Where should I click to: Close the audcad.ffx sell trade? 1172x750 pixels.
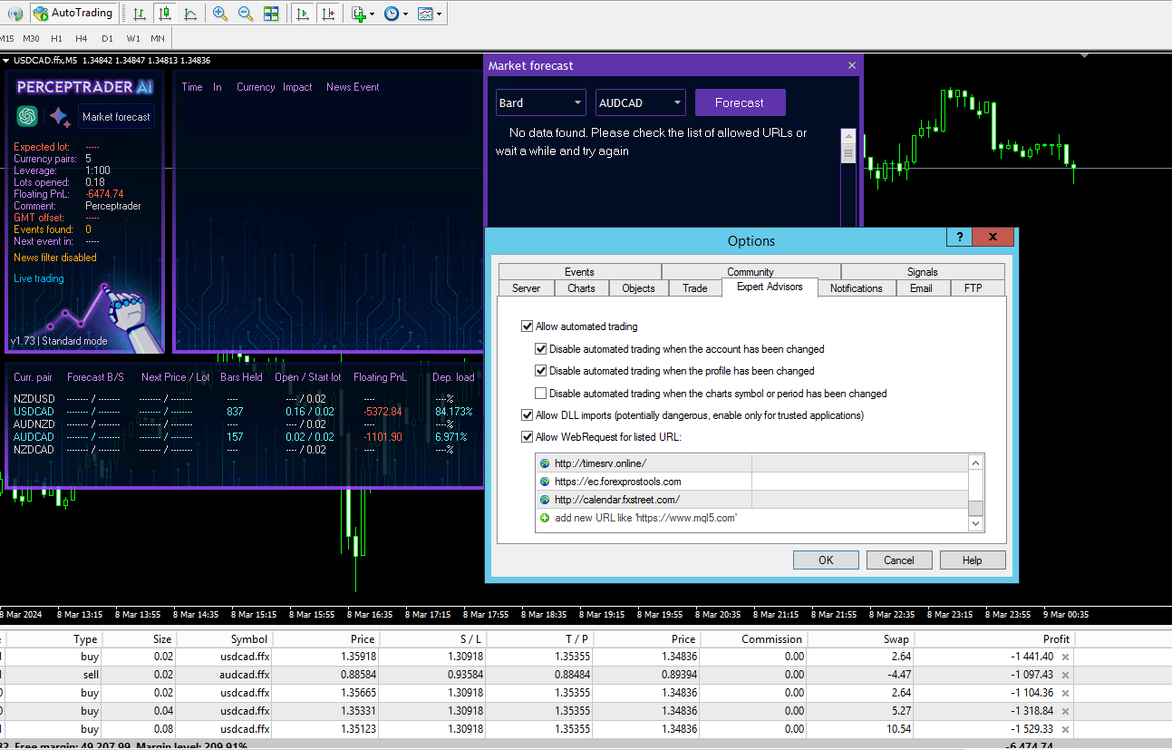[1065, 675]
